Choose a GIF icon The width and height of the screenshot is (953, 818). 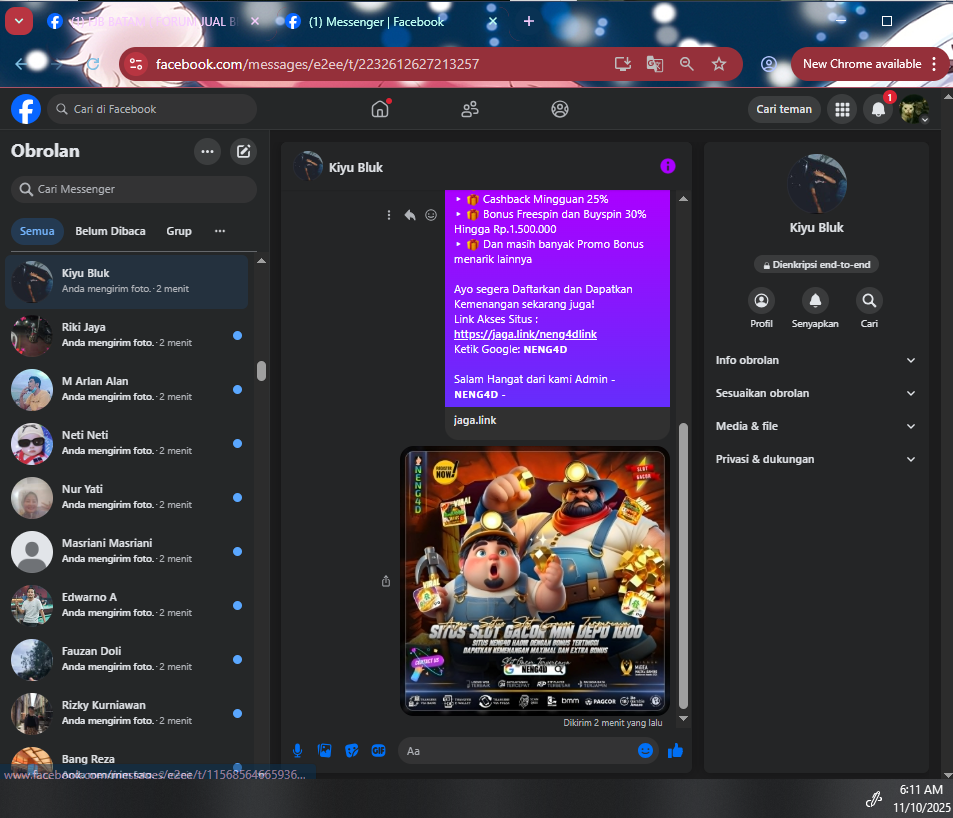click(x=379, y=751)
